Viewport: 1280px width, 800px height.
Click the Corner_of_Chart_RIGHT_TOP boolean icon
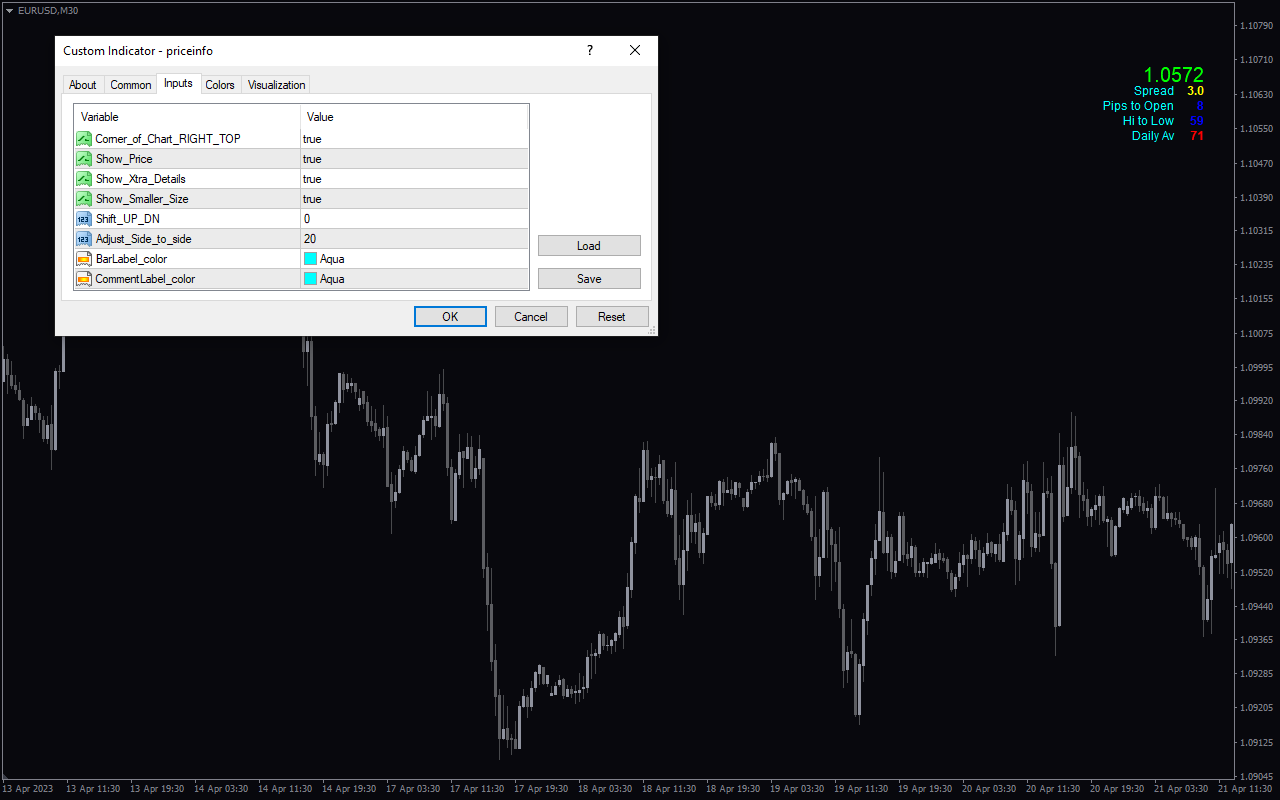click(84, 139)
